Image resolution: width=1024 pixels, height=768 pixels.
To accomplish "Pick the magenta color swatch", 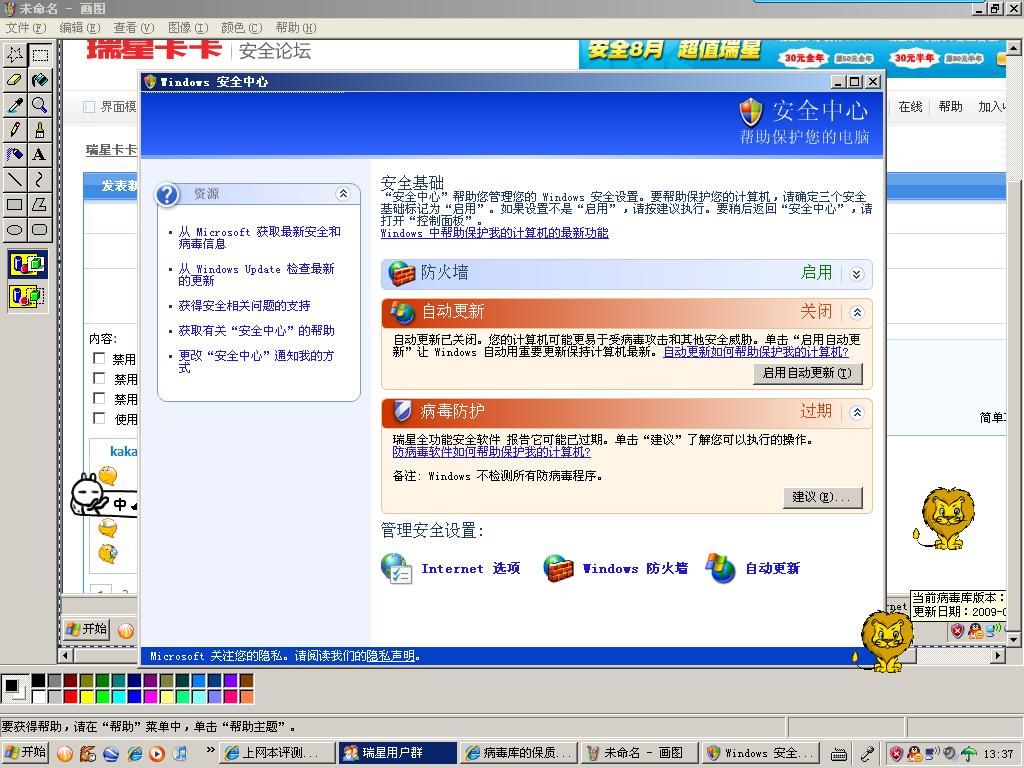I will 150,697.
